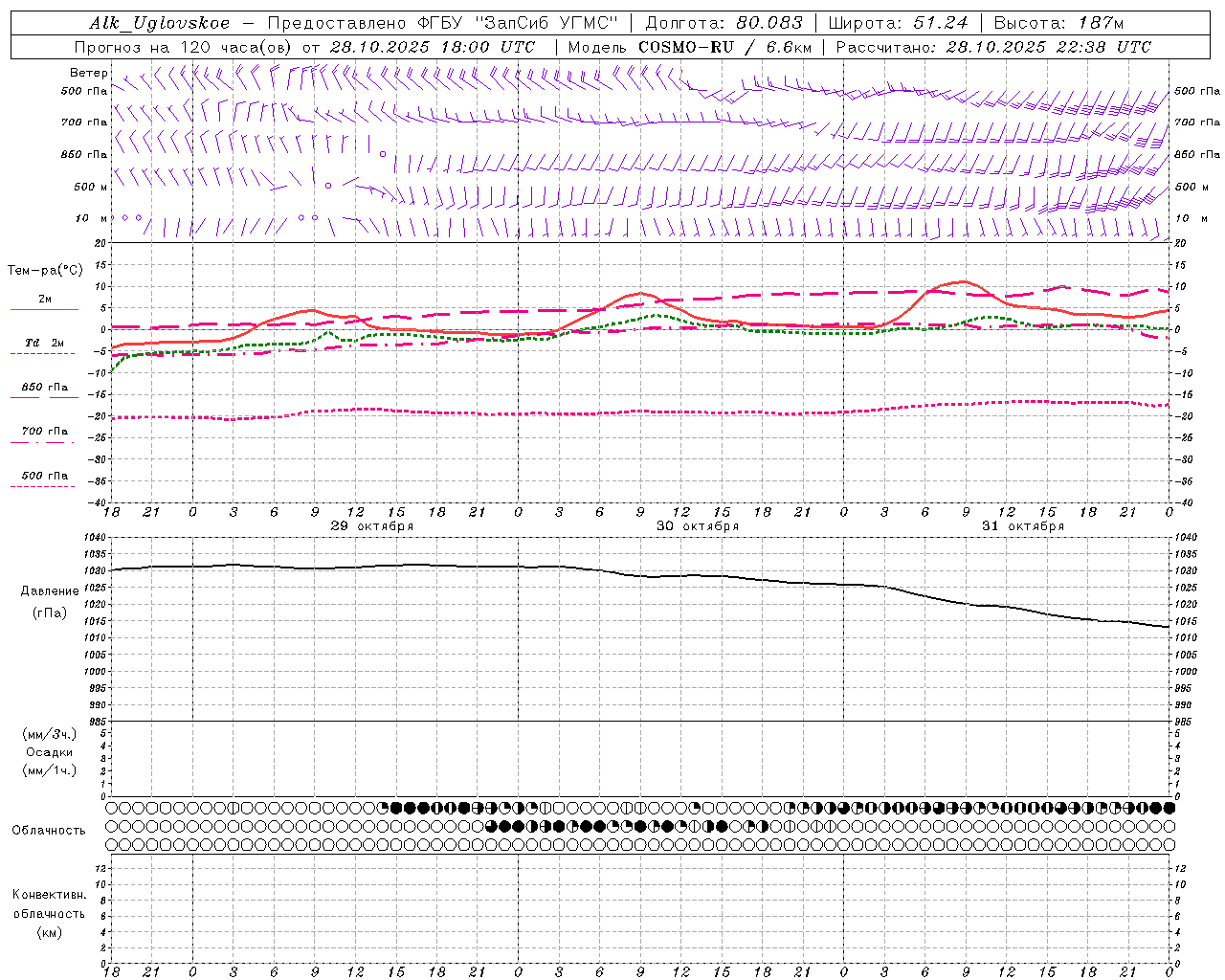Click the Ветер panel label
This screenshot has width=1225, height=980.
coord(89,73)
